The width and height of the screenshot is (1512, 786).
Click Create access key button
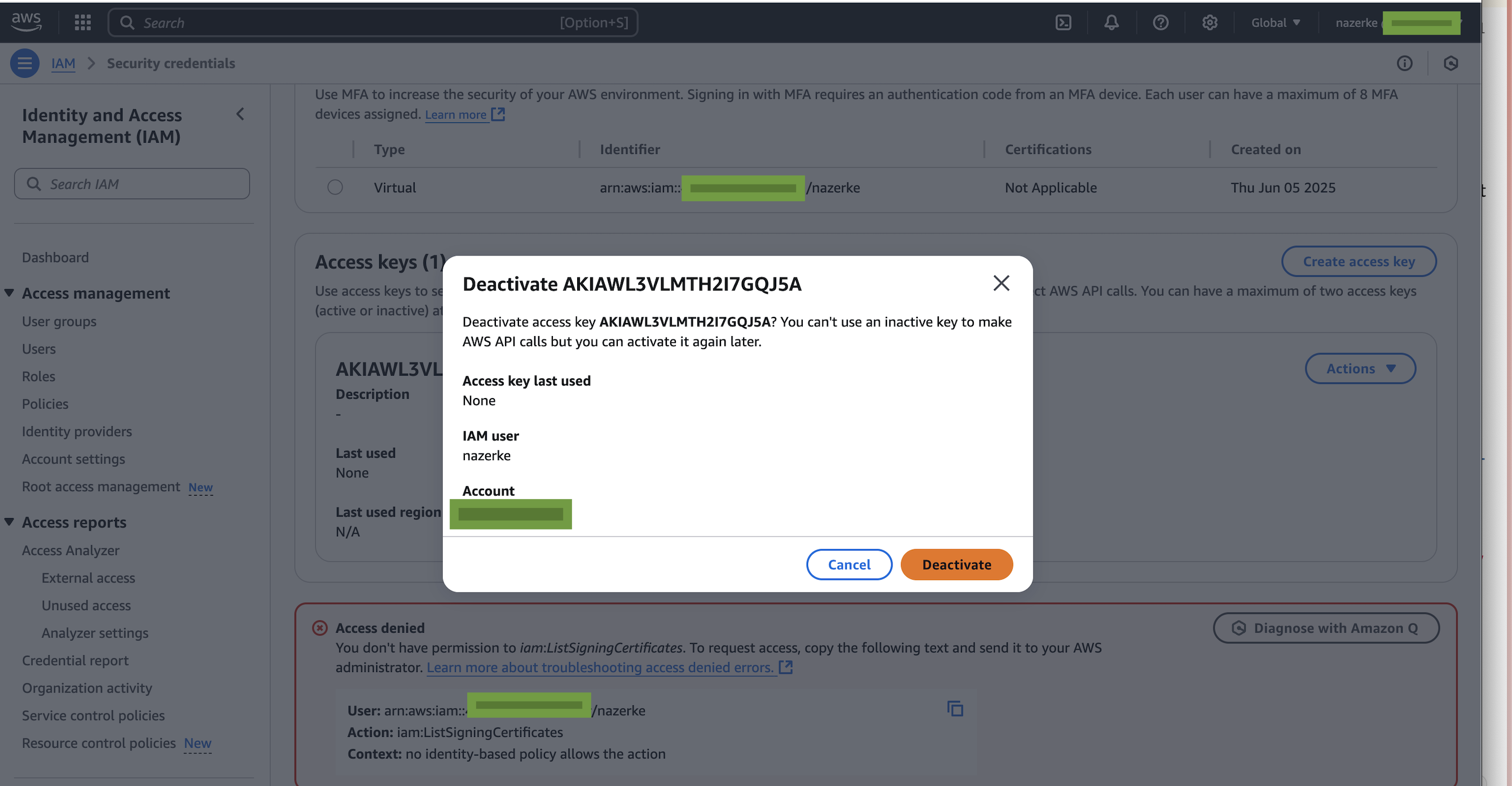click(1358, 261)
